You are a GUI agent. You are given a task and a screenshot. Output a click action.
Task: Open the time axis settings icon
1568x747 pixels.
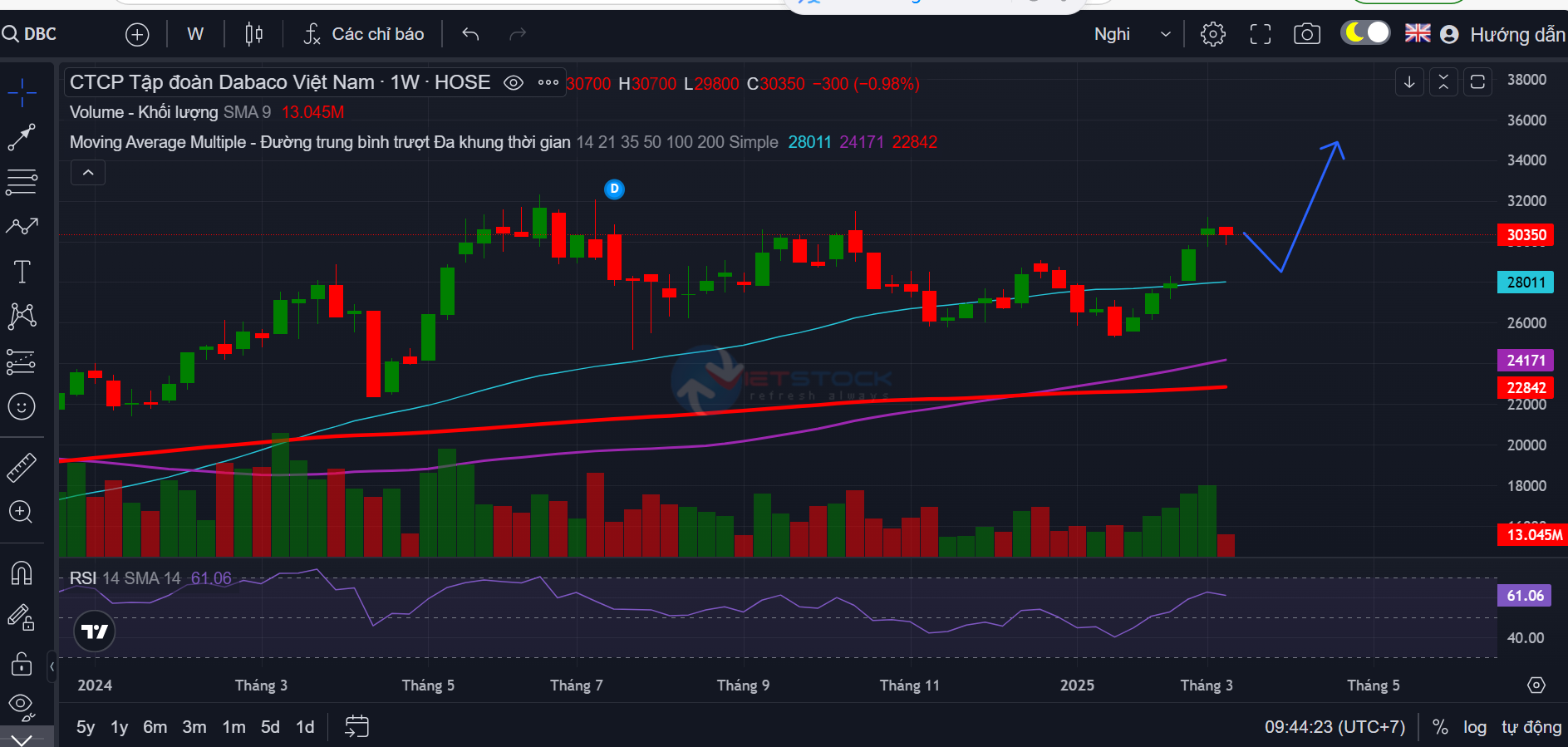click(x=1536, y=685)
